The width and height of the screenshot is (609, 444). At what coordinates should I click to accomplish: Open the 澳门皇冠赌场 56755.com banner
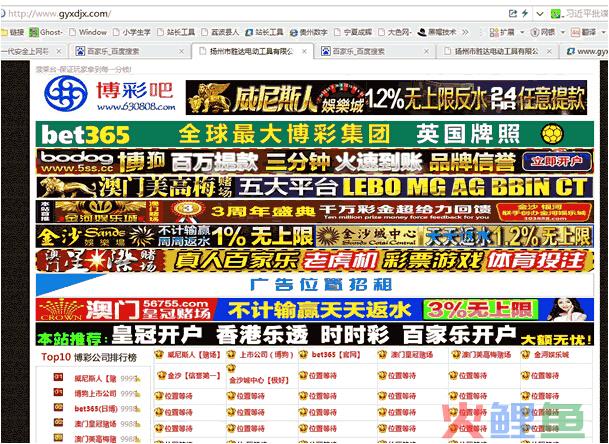pyautogui.click(x=315, y=310)
